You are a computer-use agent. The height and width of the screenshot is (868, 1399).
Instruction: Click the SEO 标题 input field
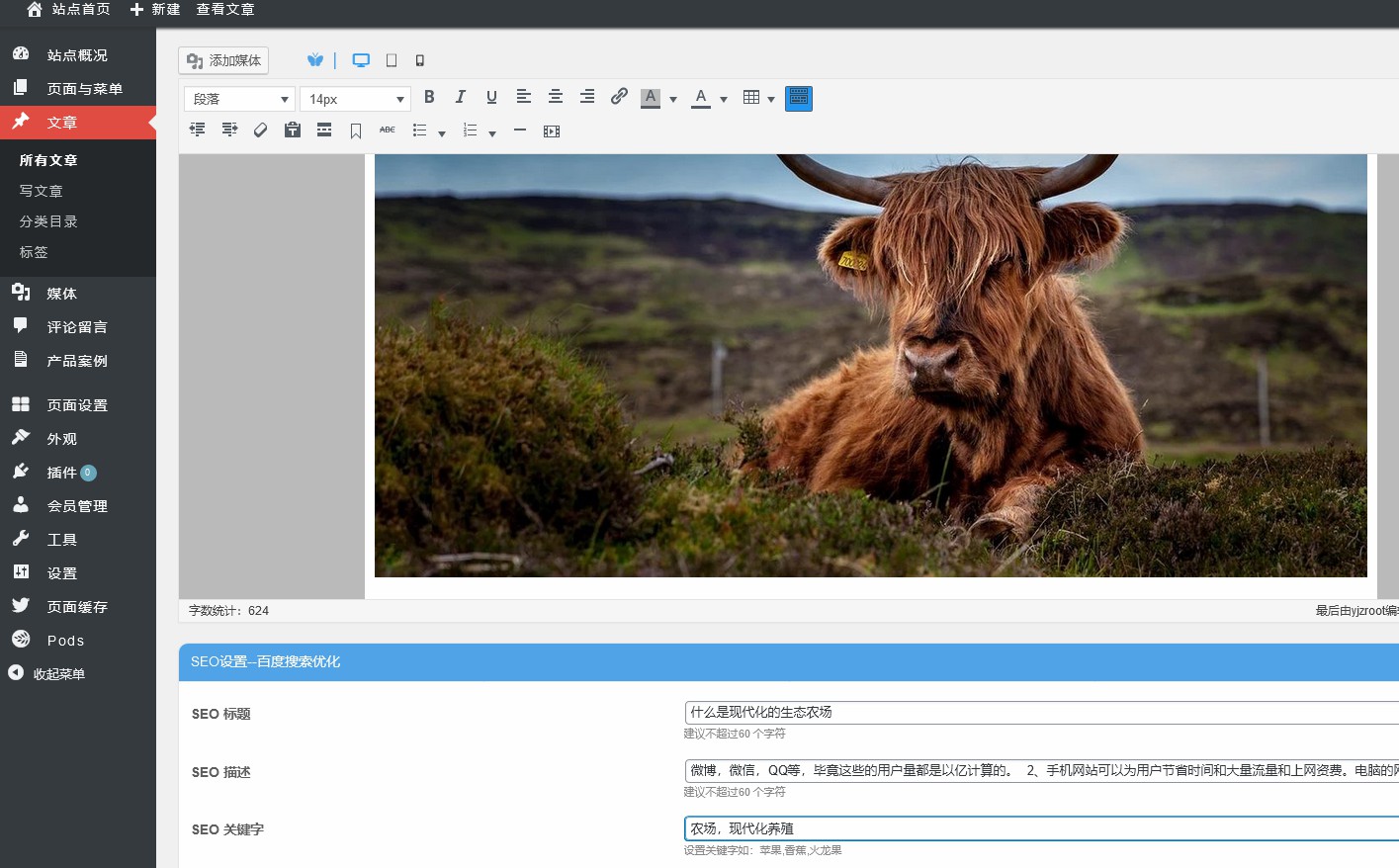[1038, 713]
